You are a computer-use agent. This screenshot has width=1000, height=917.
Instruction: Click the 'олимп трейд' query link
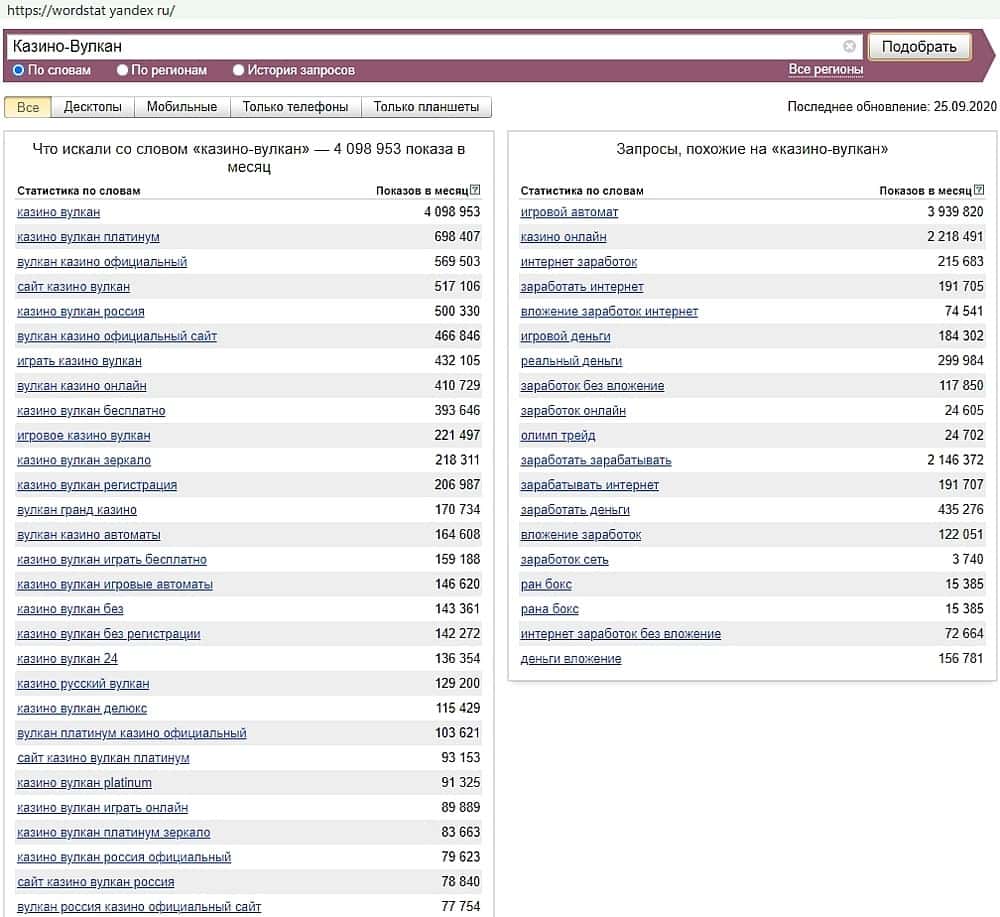(x=558, y=435)
